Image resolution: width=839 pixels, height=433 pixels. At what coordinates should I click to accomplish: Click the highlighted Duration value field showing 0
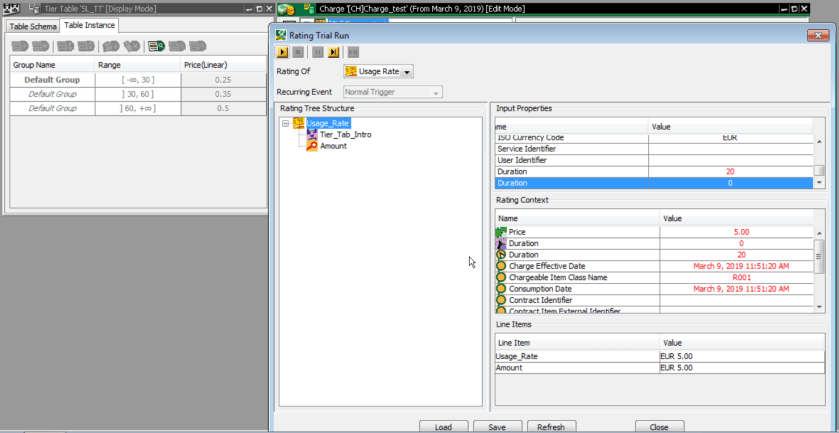click(729, 183)
